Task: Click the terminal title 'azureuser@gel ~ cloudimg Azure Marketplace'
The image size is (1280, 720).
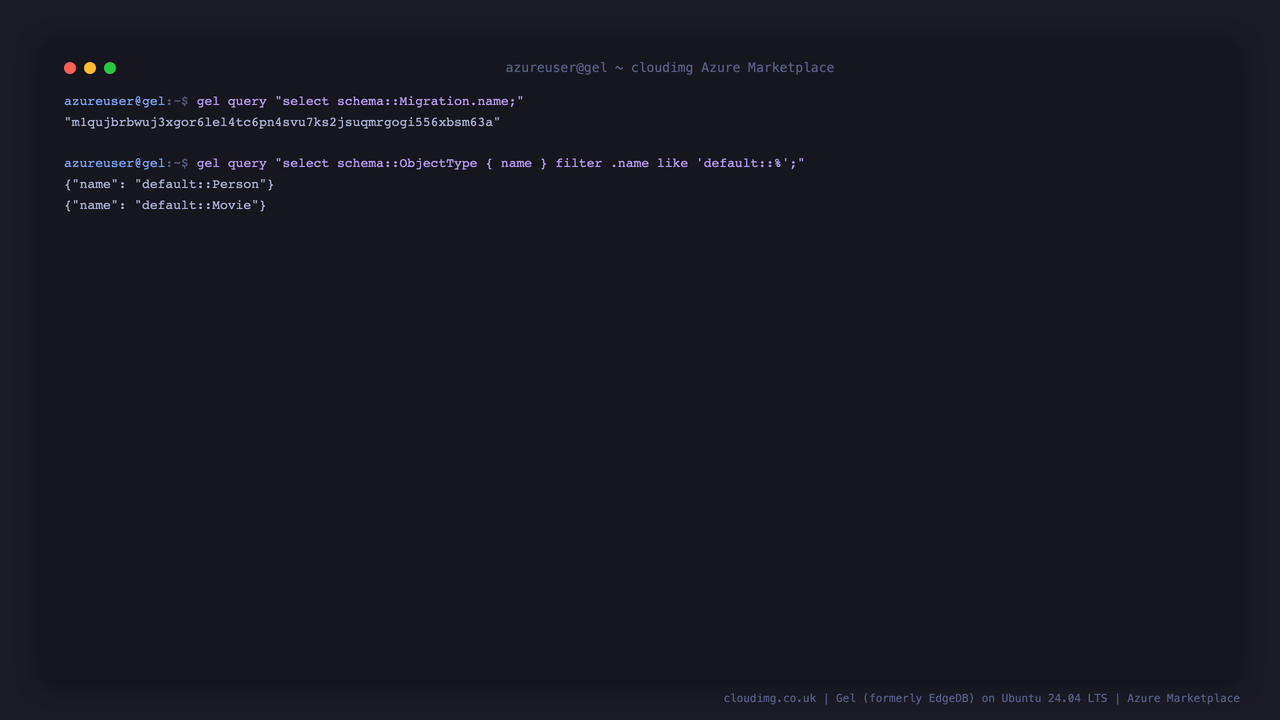Action: 669,68
